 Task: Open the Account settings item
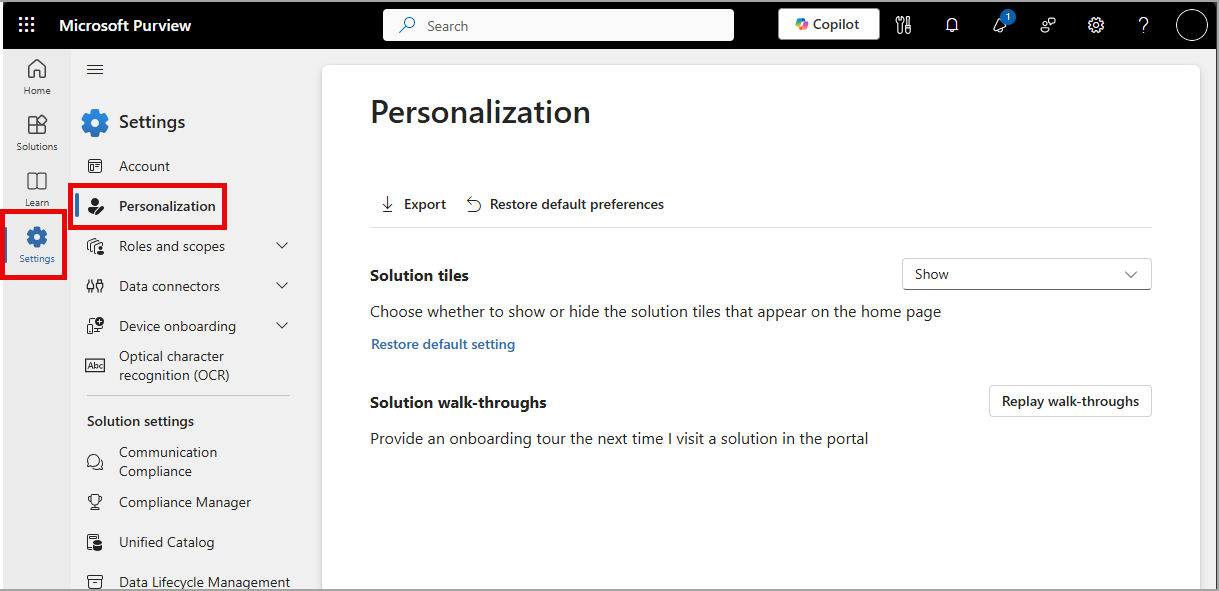coord(144,166)
